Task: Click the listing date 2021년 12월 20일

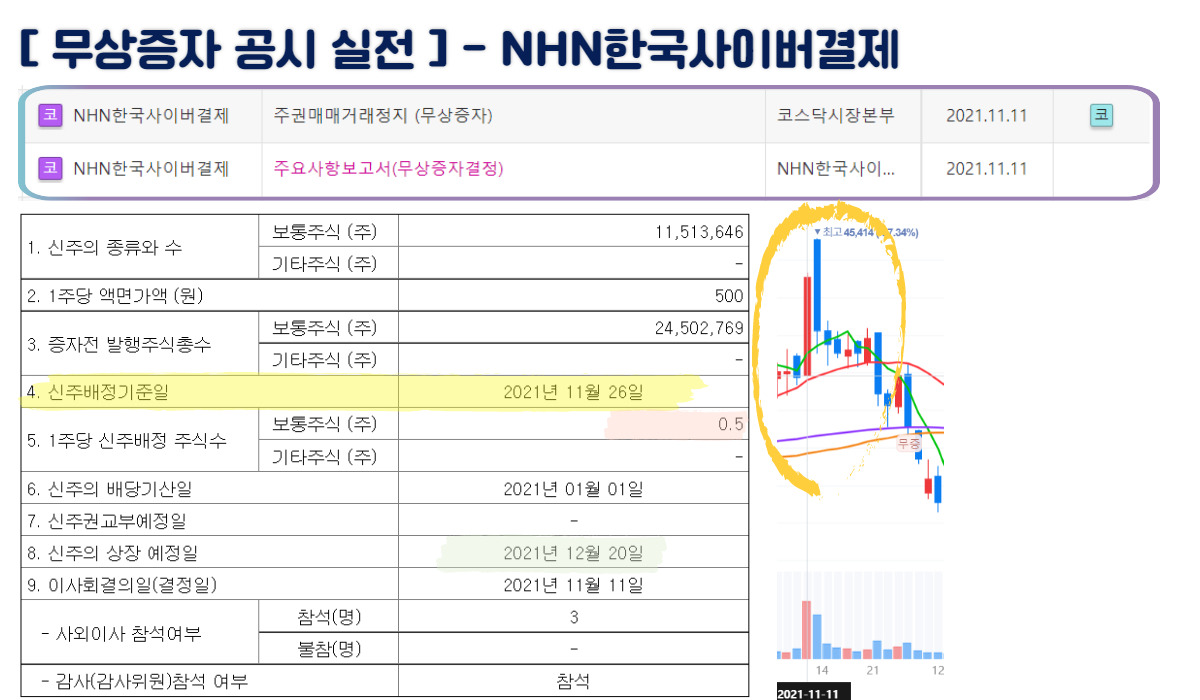Action: 573,553
